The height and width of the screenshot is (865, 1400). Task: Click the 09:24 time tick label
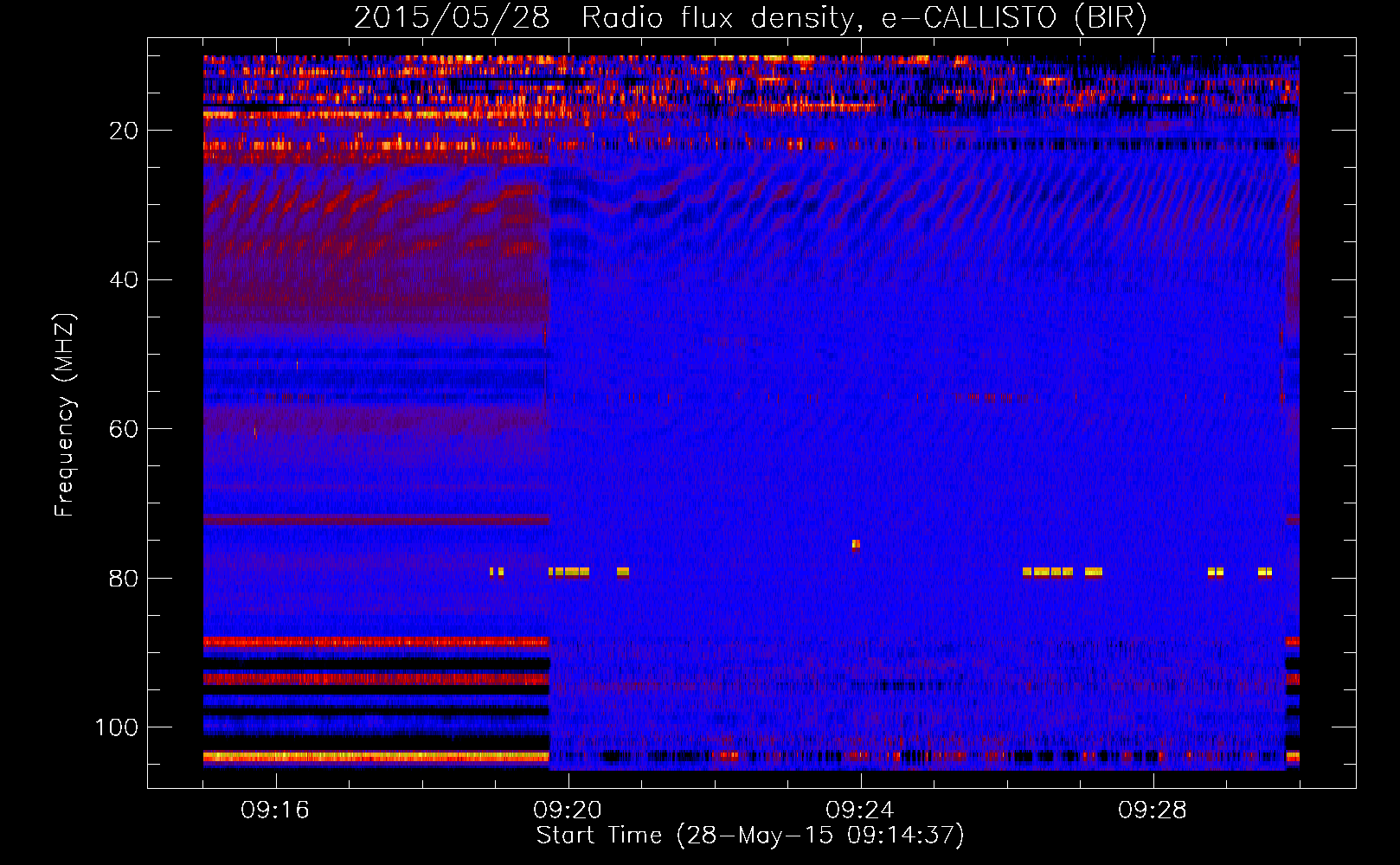pos(860,811)
